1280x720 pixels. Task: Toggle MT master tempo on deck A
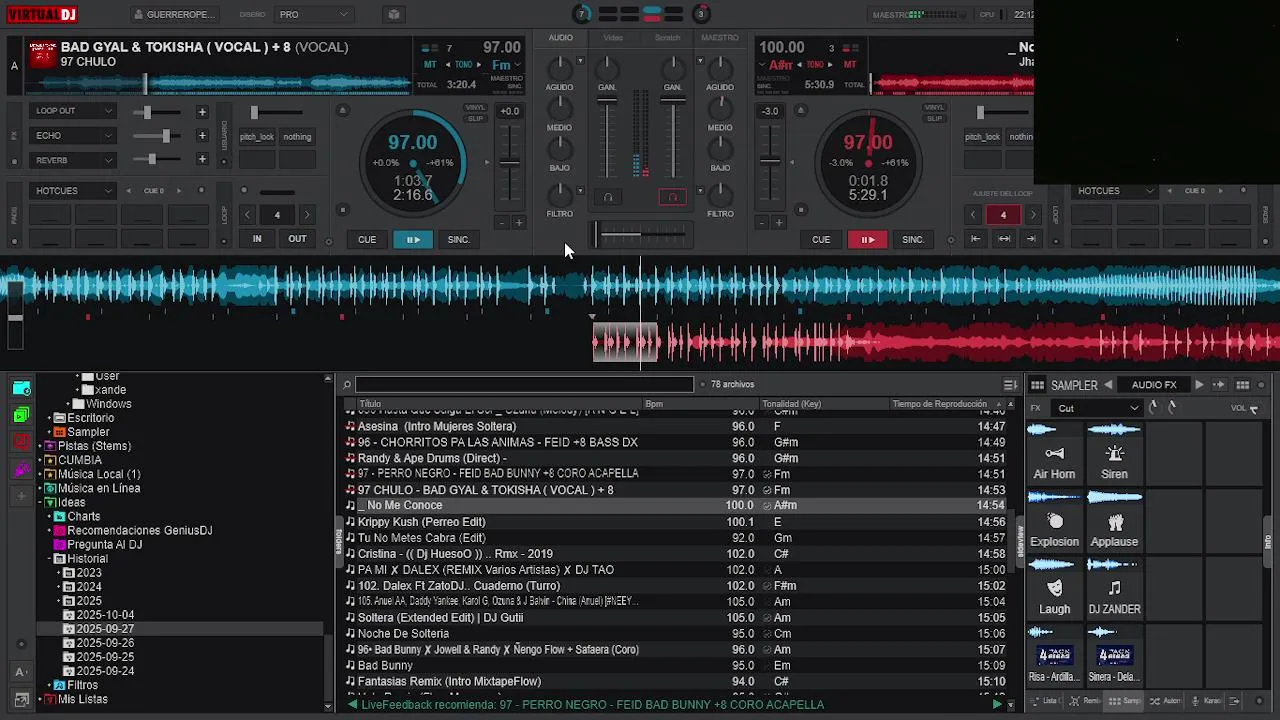coord(430,65)
